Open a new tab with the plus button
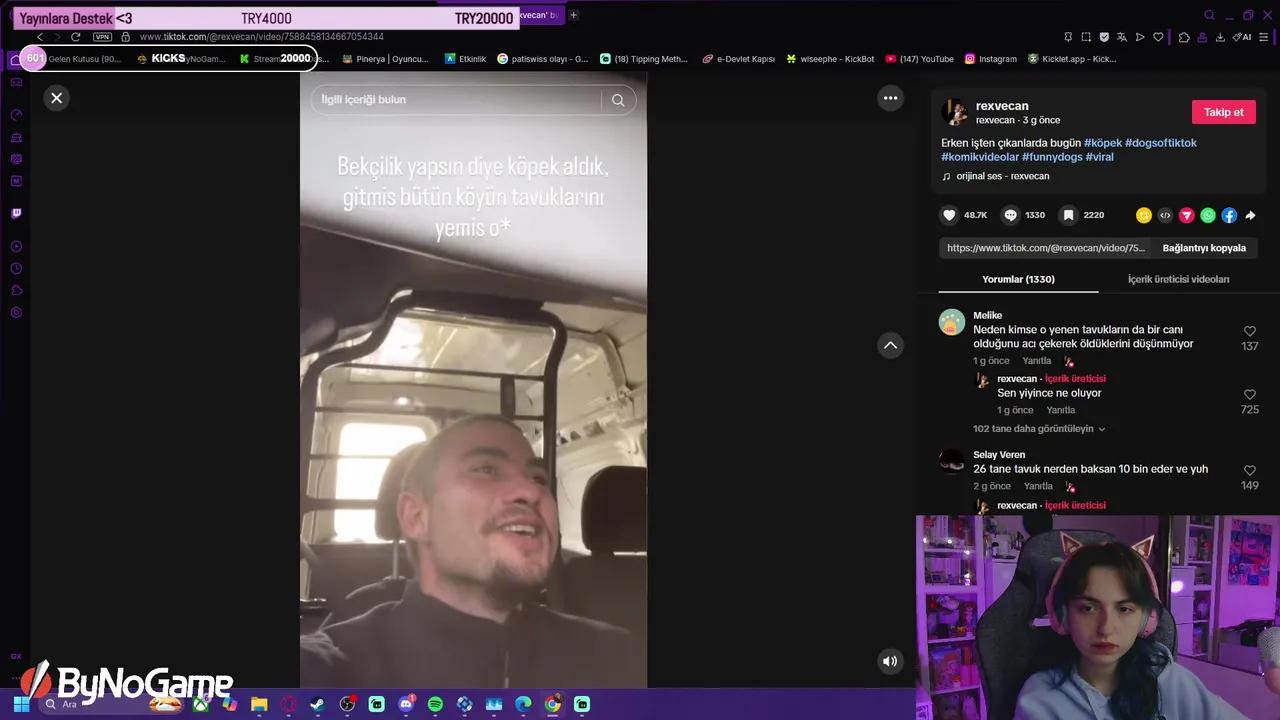This screenshot has width=1280, height=720. tap(573, 15)
